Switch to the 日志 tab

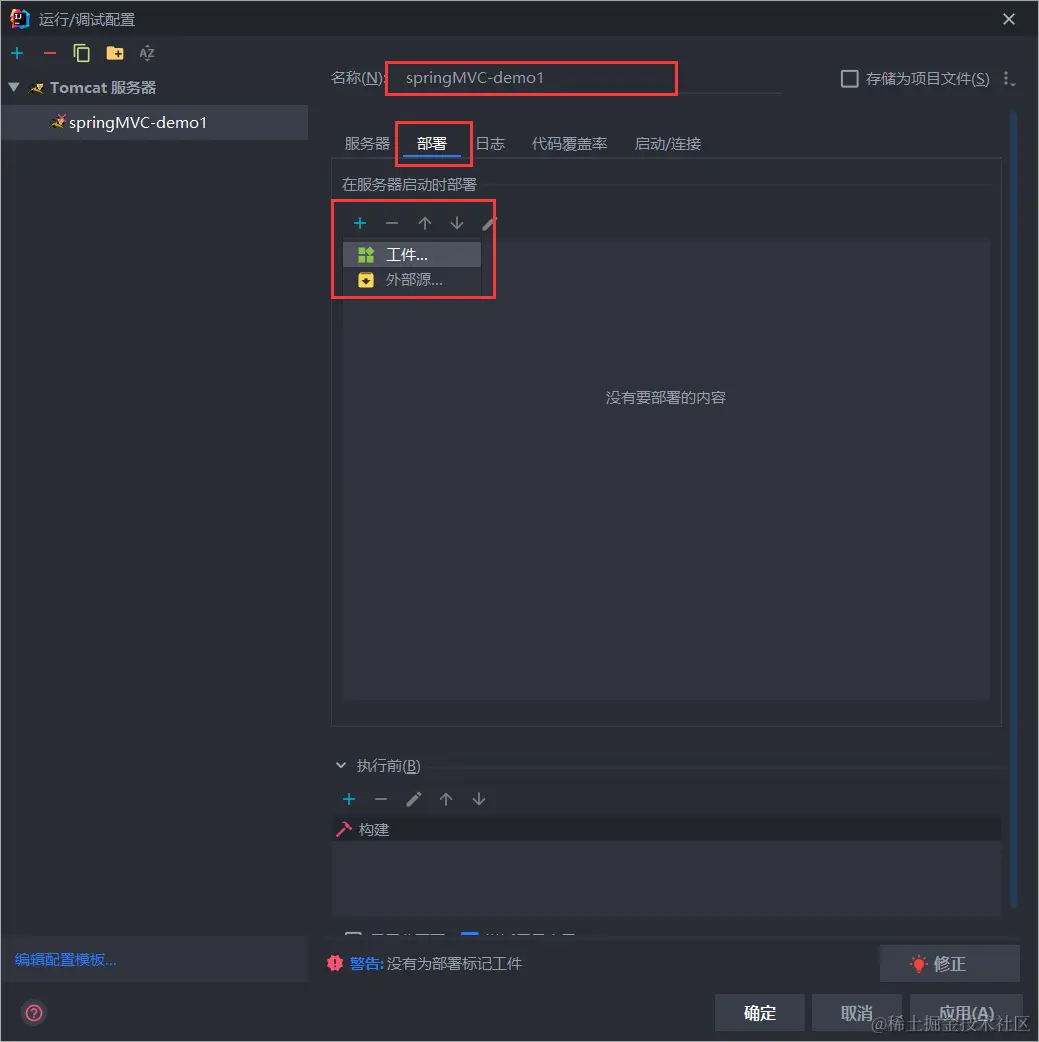coord(491,144)
